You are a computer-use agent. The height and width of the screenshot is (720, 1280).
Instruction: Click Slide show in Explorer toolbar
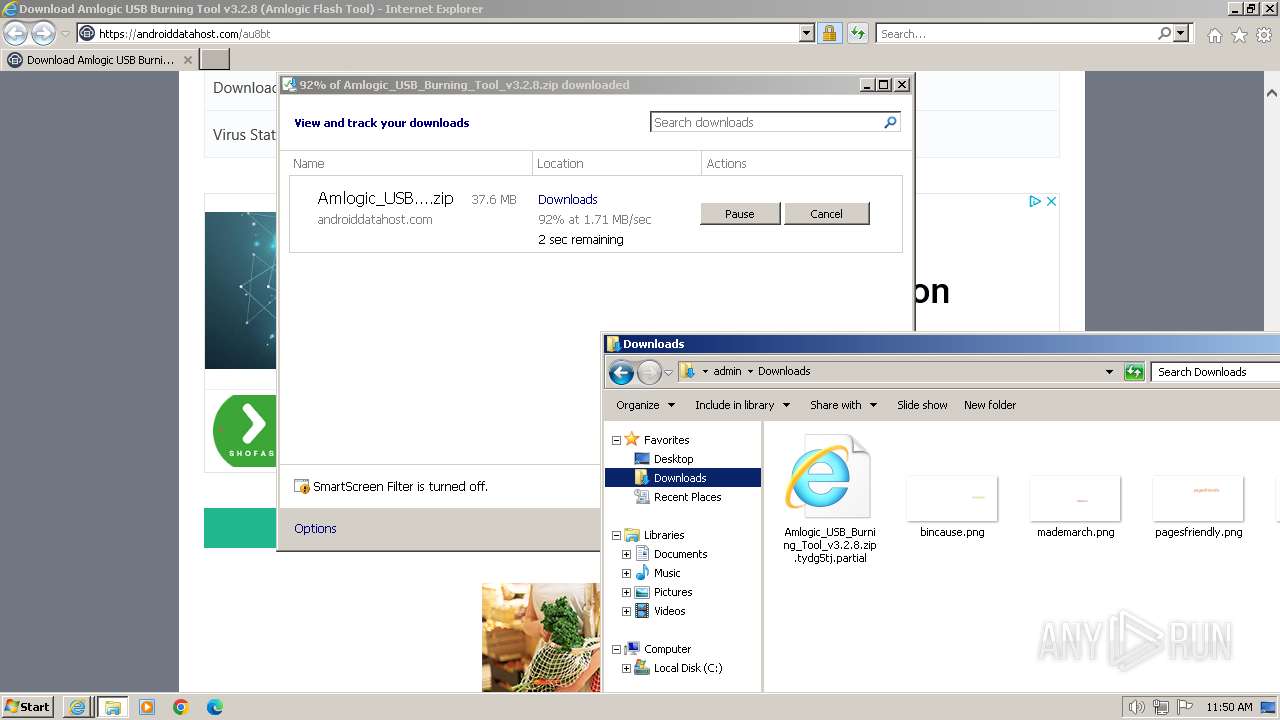922,405
